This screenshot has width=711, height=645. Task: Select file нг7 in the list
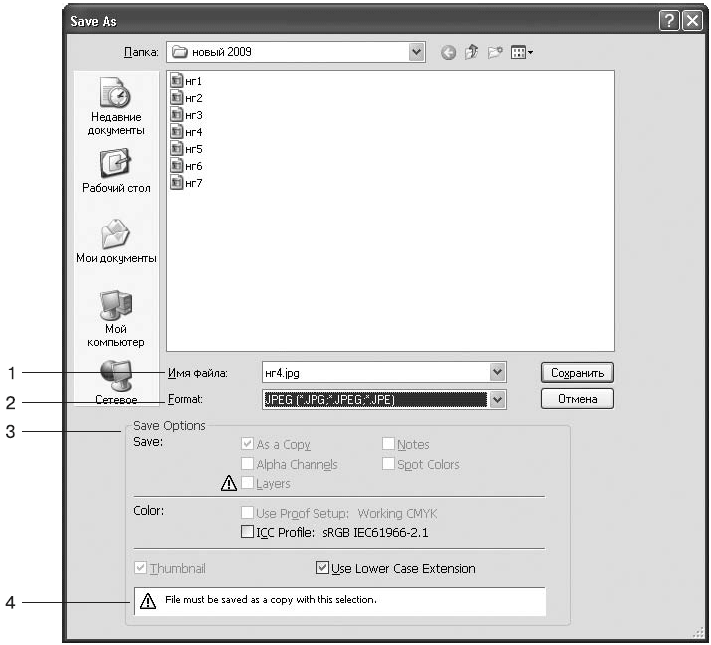(x=188, y=183)
